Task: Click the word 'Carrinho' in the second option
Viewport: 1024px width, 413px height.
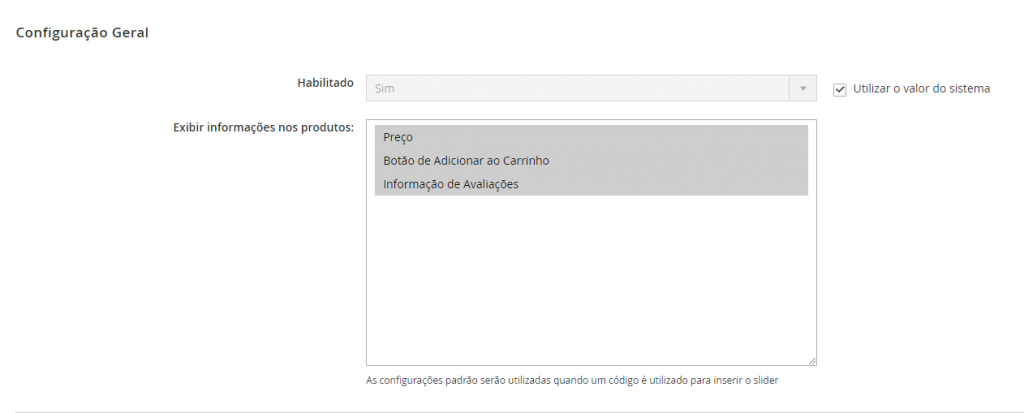Action: pos(526,161)
